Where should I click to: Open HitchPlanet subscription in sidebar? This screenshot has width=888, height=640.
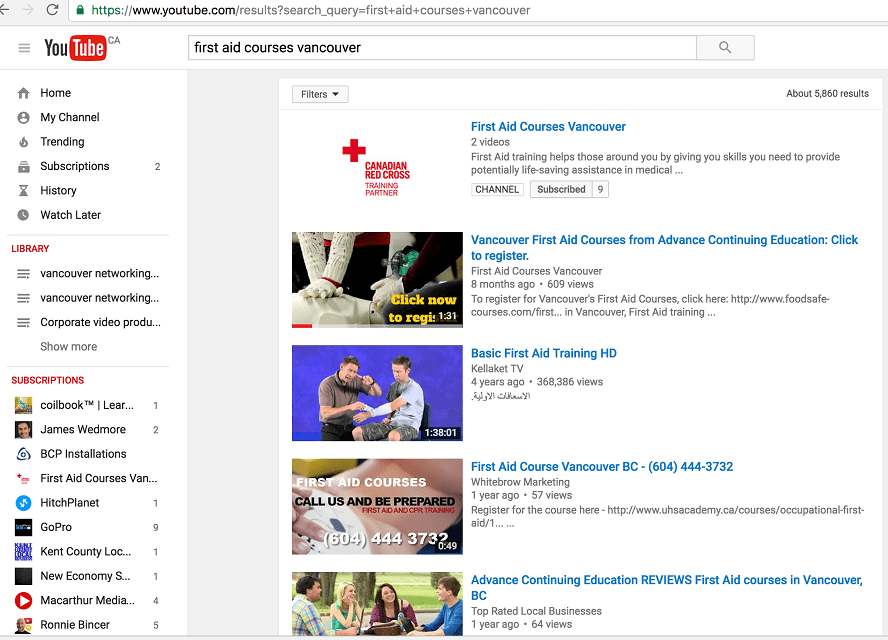coord(70,502)
